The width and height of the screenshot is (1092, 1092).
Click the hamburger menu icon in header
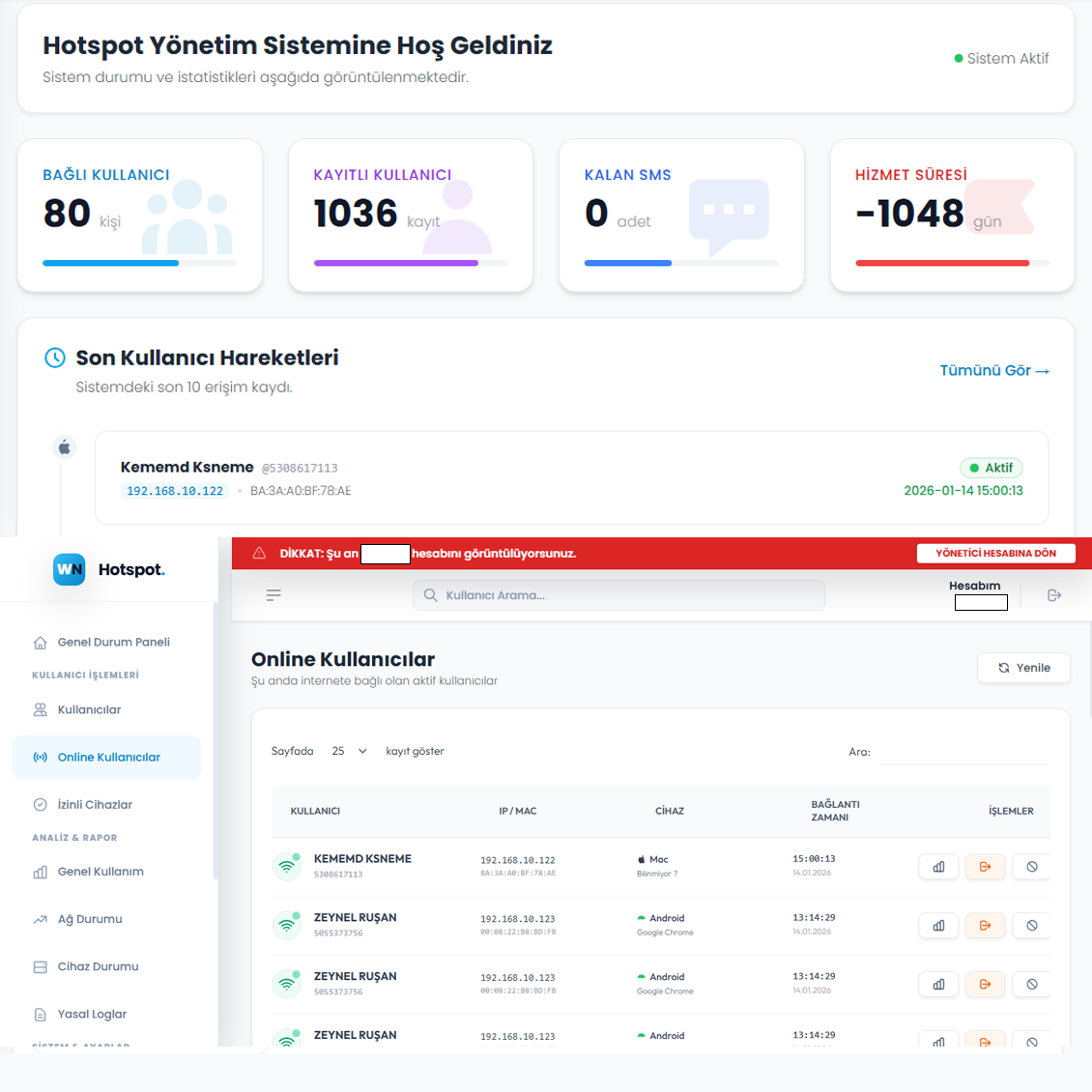[273, 595]
